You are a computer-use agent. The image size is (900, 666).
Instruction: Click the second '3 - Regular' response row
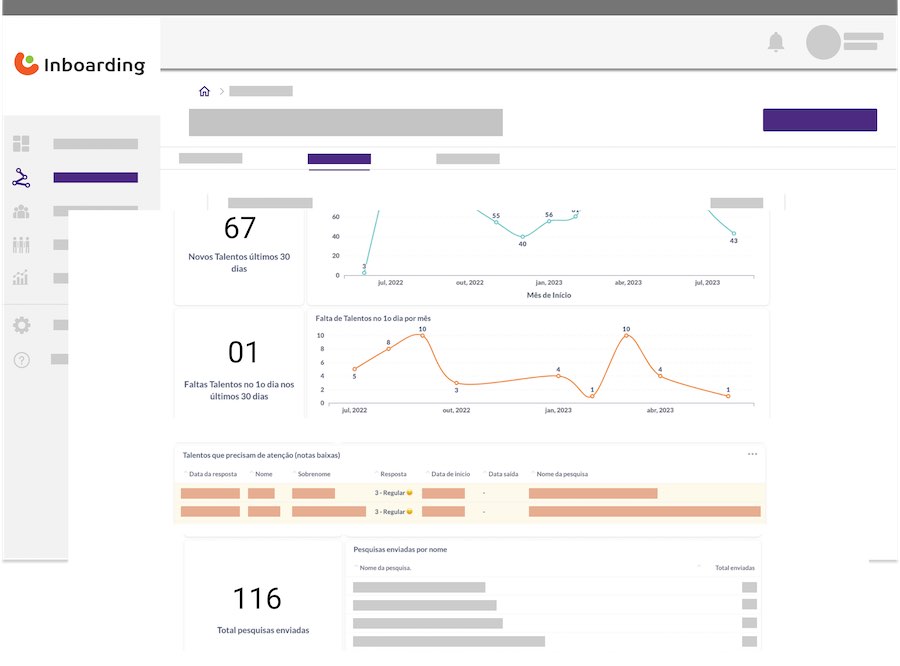point(470,512)
